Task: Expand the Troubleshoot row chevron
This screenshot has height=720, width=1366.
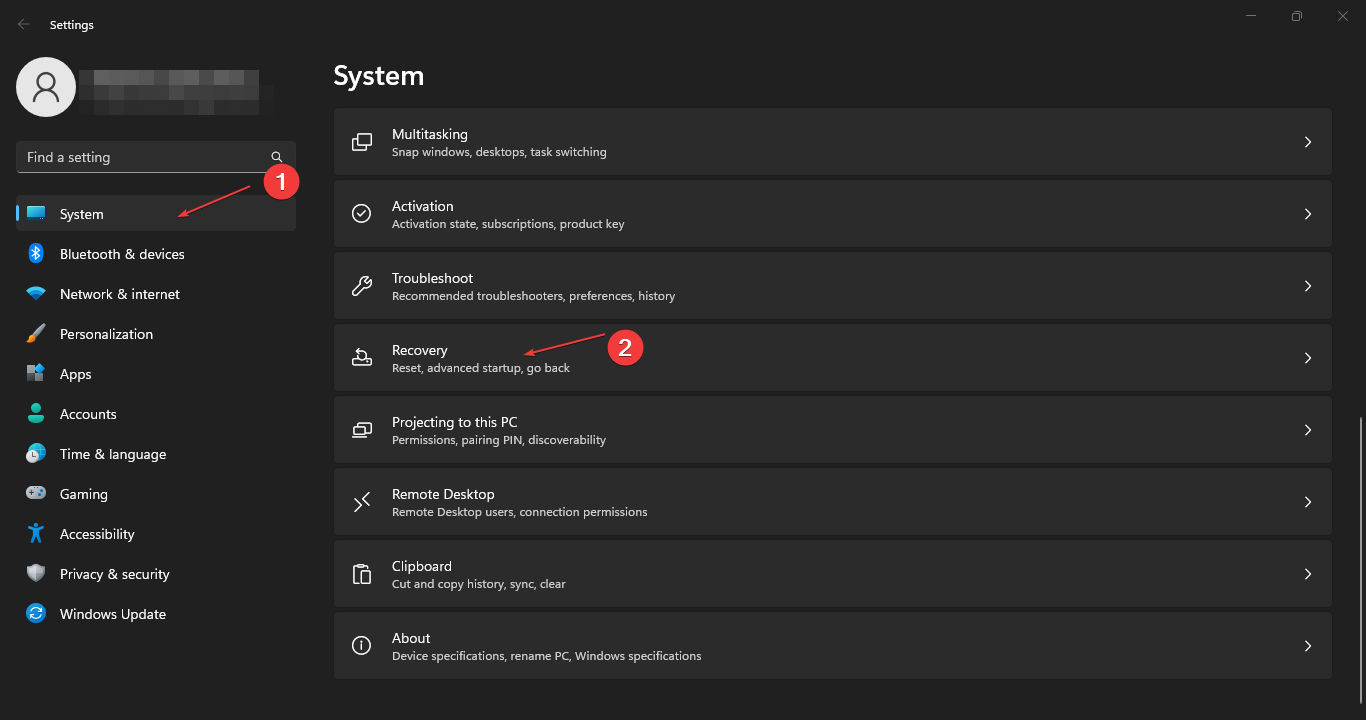Action: pyautogui.click(x=1308, y=286)
